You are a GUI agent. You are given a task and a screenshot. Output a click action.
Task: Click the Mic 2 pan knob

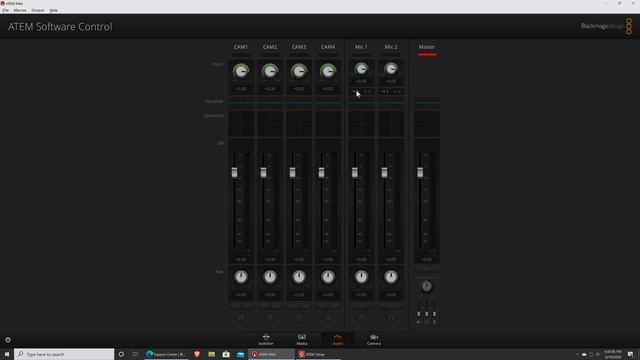click(x=391, y=277)
